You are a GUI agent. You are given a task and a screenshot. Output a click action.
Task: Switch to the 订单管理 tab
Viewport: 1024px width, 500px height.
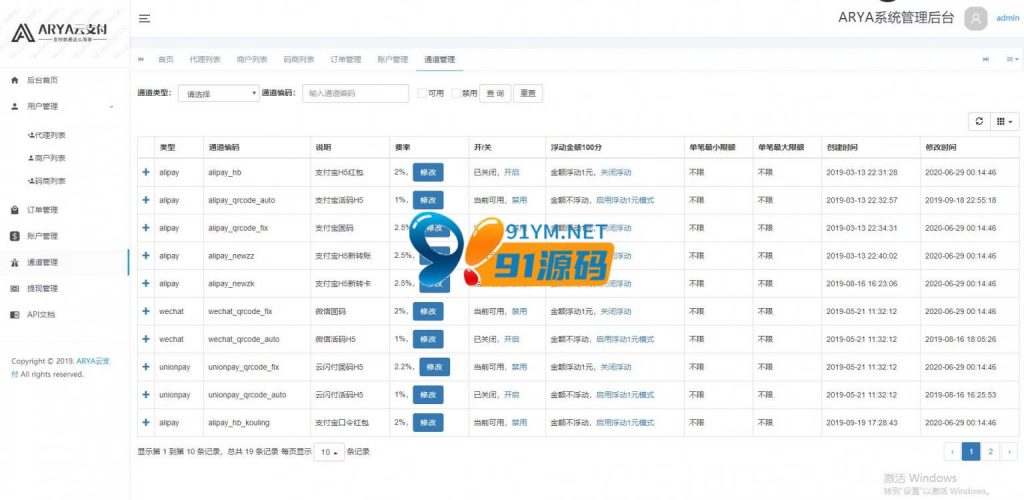[x=345, y=59]
